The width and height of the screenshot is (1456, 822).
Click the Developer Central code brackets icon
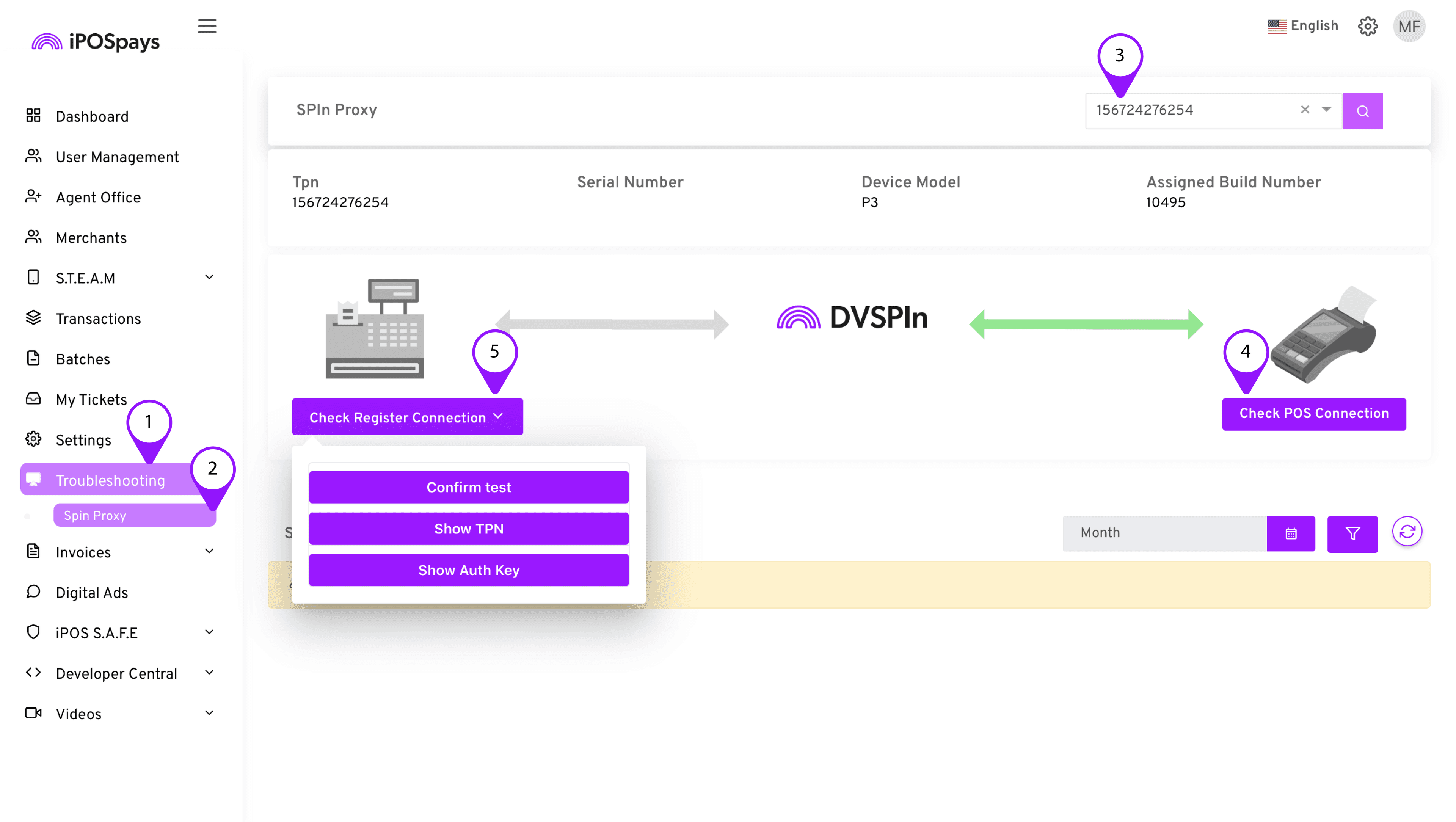click(33, 672)
